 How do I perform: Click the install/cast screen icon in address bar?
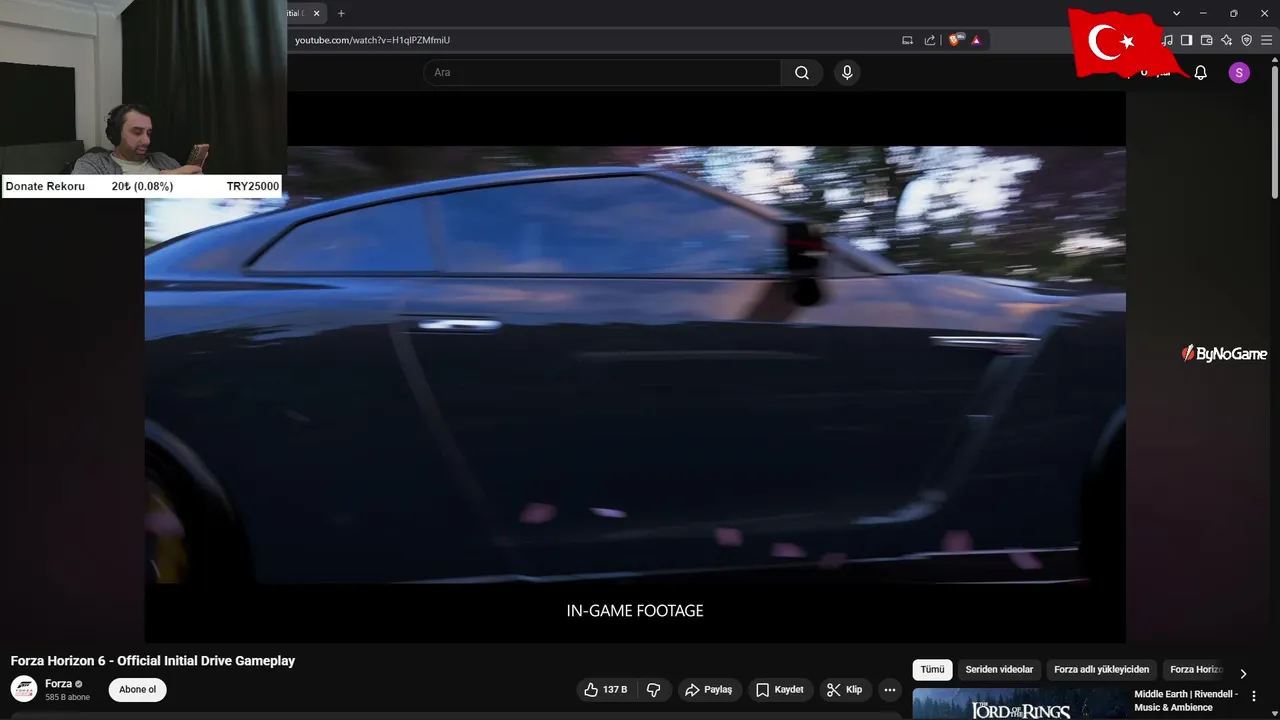(x=908, y=40)
